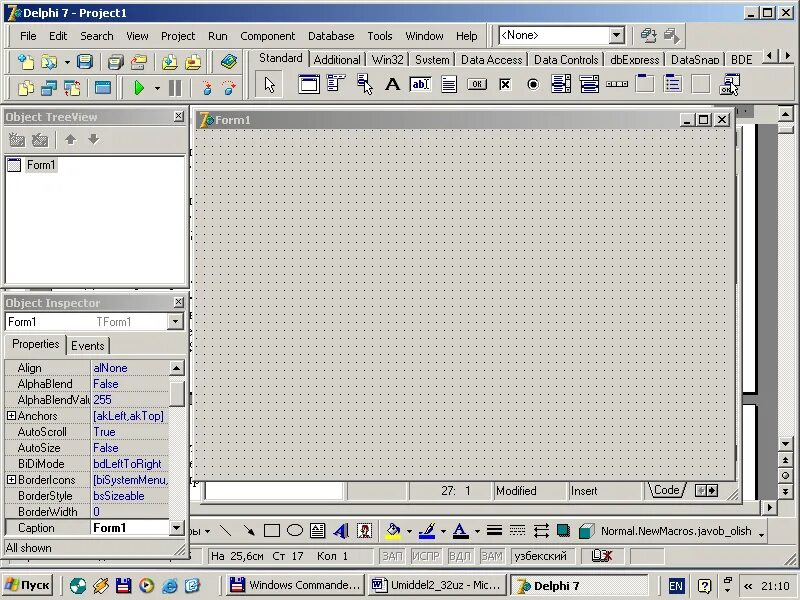The height and width of the screenshot is (600, 800).
Task: Run the project with green arrow
Action: point(138,88)
